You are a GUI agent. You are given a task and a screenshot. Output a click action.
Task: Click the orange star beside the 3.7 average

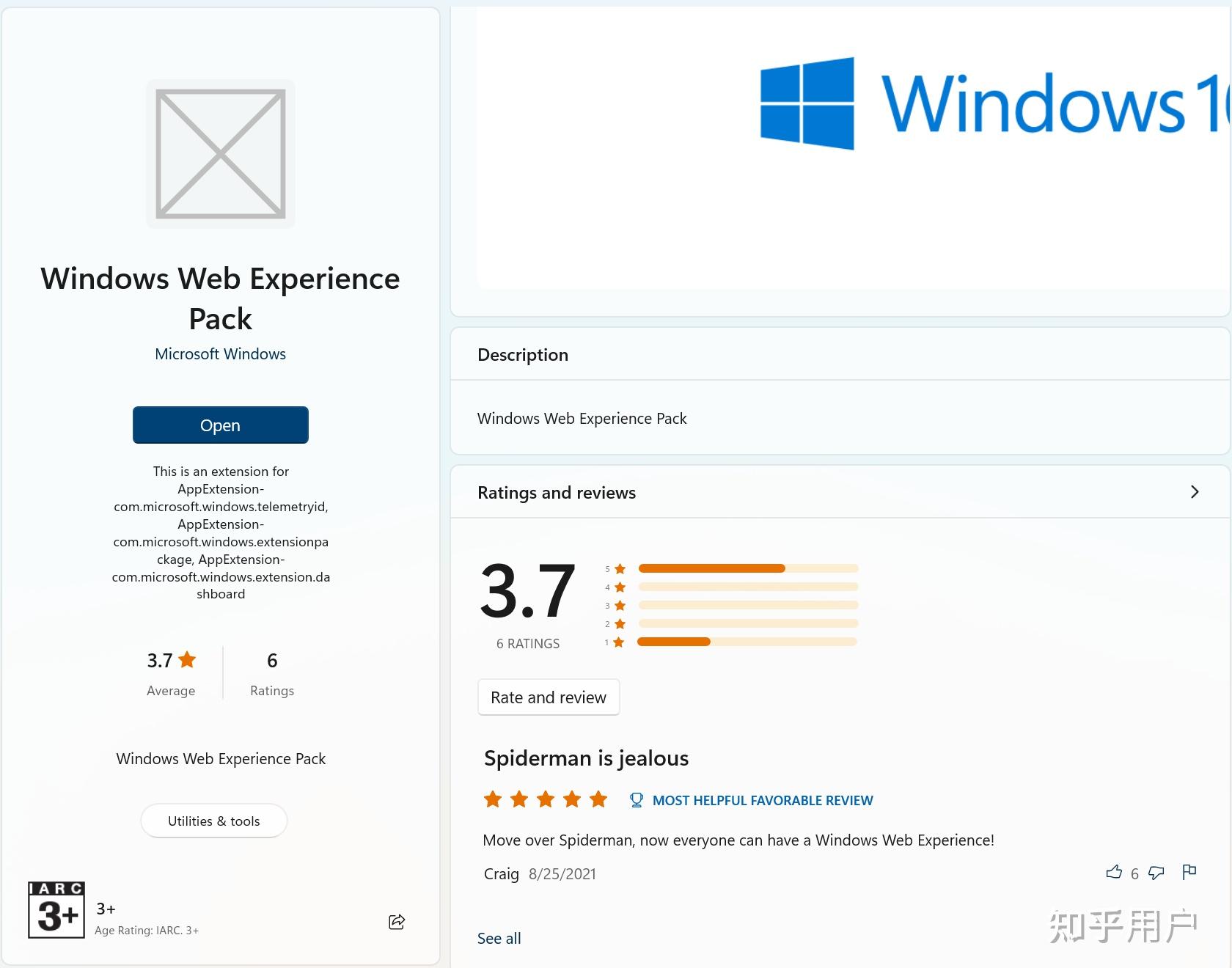tap(188, 659)
